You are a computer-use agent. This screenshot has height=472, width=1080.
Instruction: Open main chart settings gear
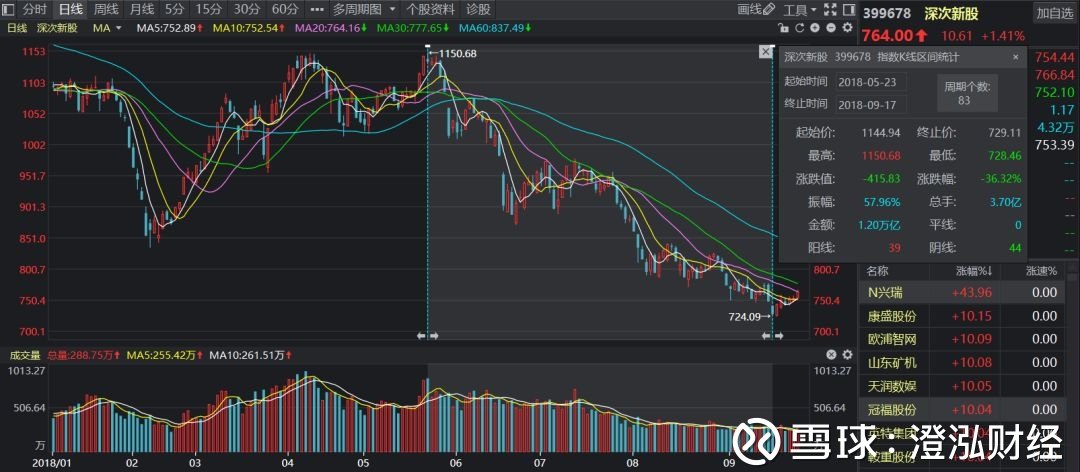pos(847,28)
